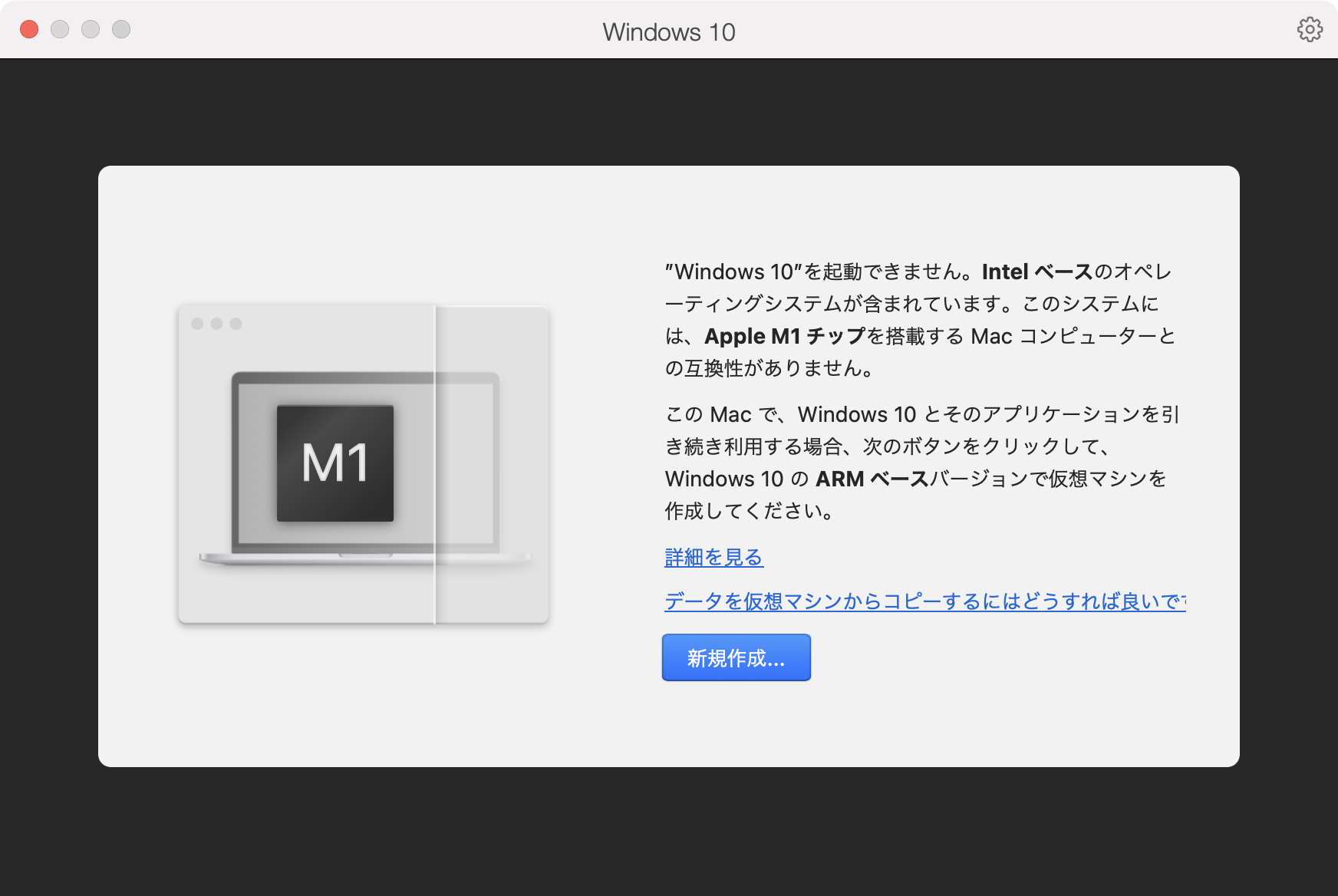Open the virtual machine settings gear
Viewport: 1338px width, 896px height.
click(1310, 30)
